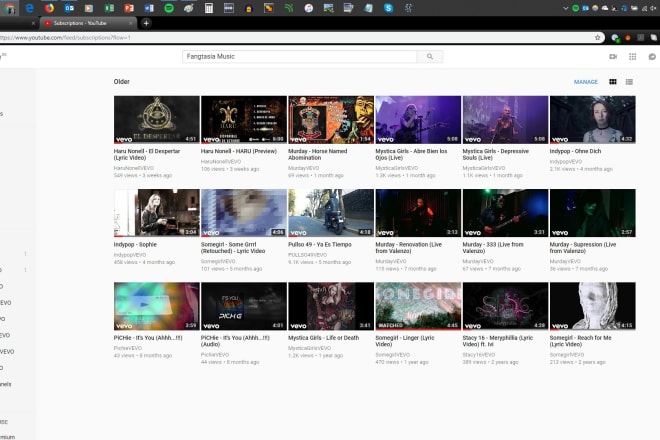
Task: Select the Subscriptions - YouTube tab
Action: (88, 23)
